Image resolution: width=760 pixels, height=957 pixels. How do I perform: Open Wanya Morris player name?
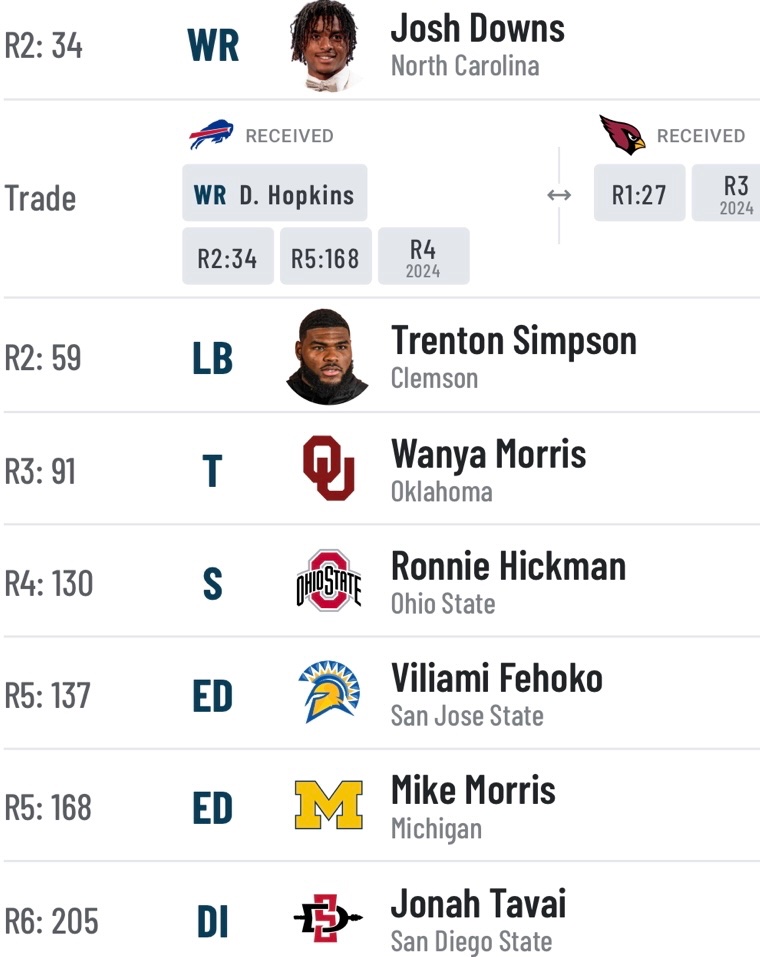pyautogui.click(x=488, y=455)
